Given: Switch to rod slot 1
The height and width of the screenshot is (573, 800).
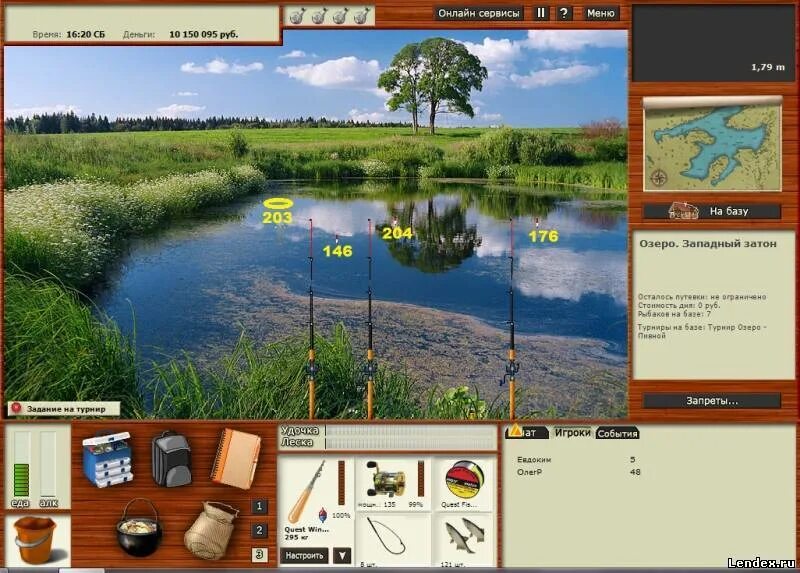Looking at the screenshot, I should coord(259,506).
